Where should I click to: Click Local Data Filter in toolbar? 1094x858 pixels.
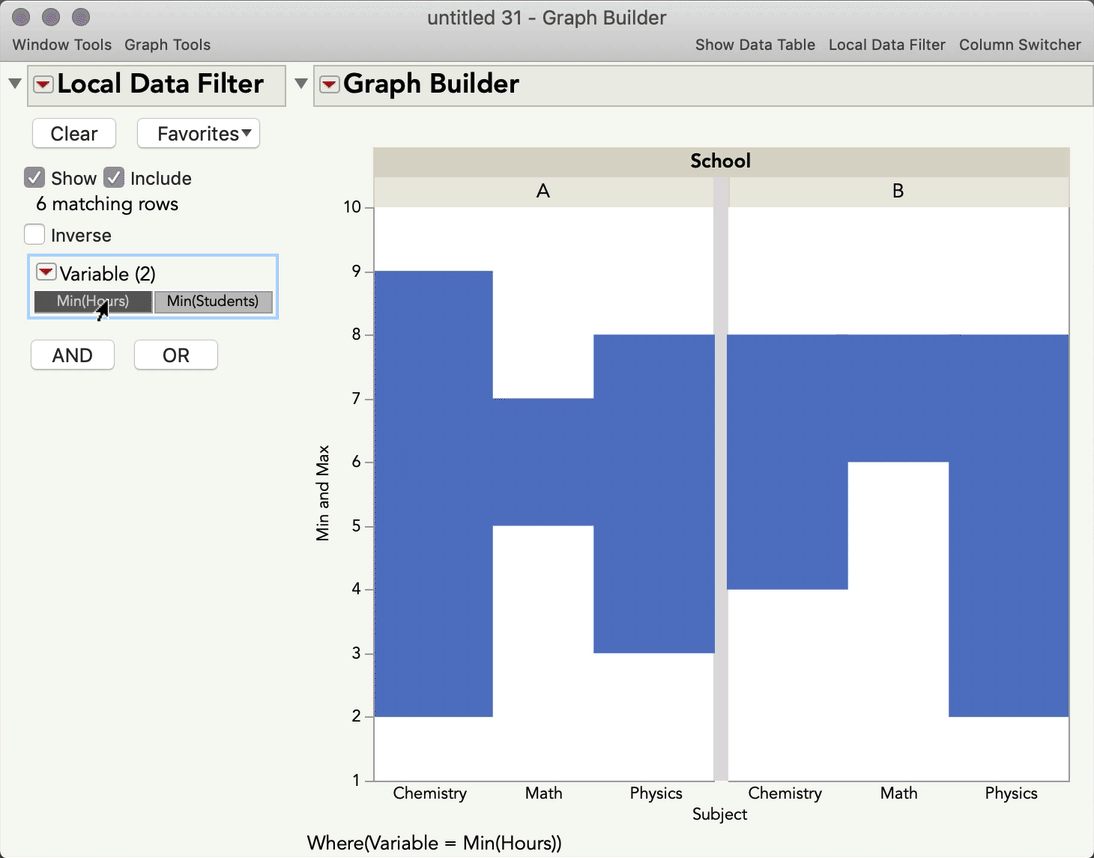[887, 44]
